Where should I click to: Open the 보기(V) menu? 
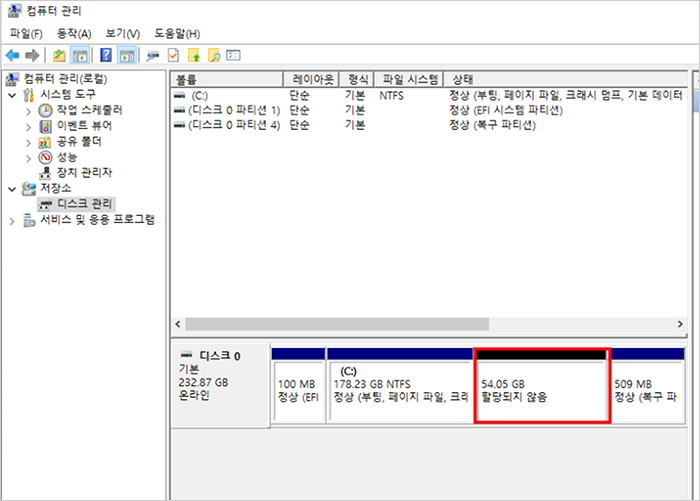pos(123,33)
